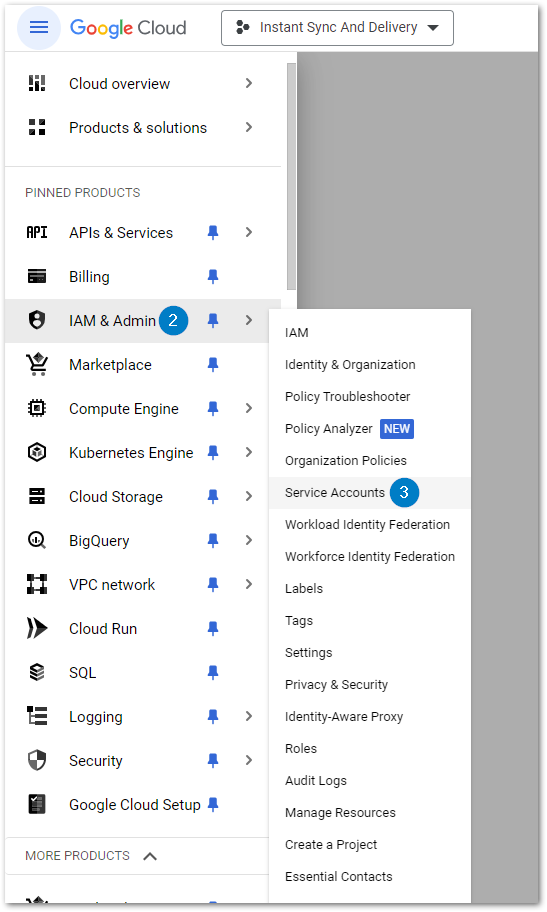Click the hamburger navigation menu icon
Image resolution: width=547 pixels, height=912 pixels.
39,27
